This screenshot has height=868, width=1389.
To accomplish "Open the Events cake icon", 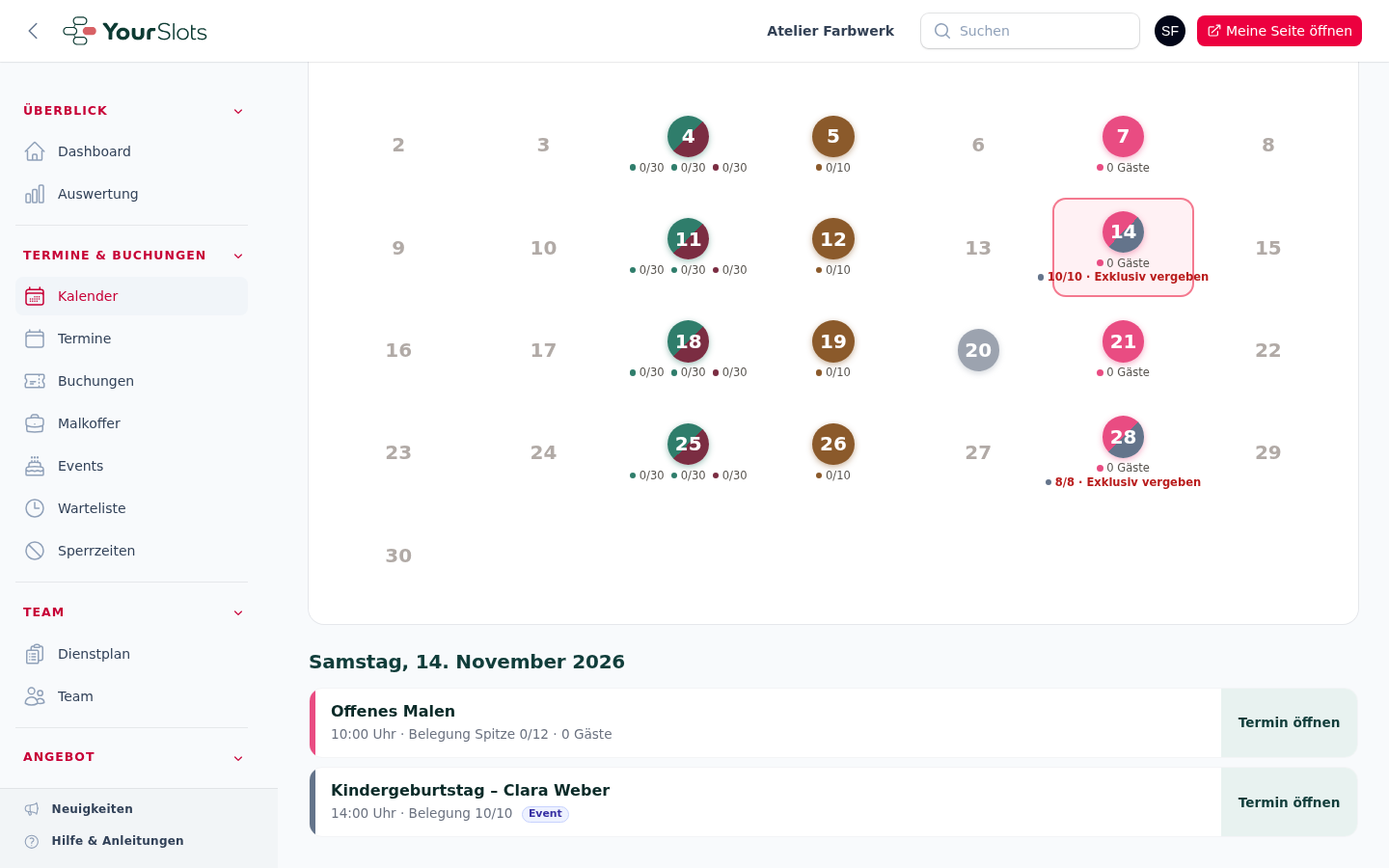I will (x=35, y=466).
